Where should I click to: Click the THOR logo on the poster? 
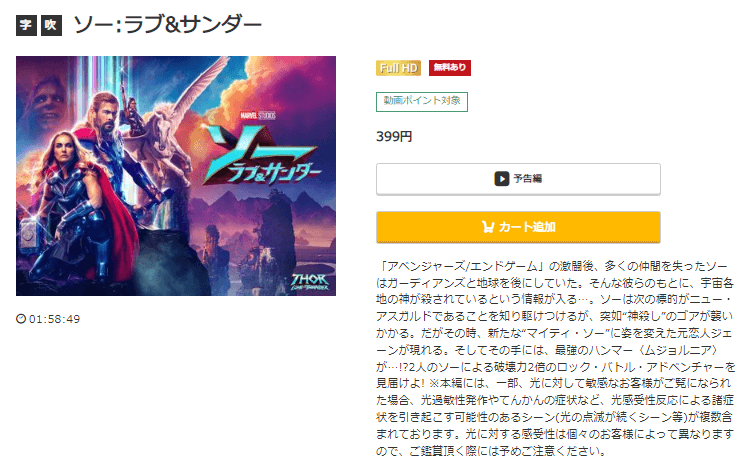(310, 282)
